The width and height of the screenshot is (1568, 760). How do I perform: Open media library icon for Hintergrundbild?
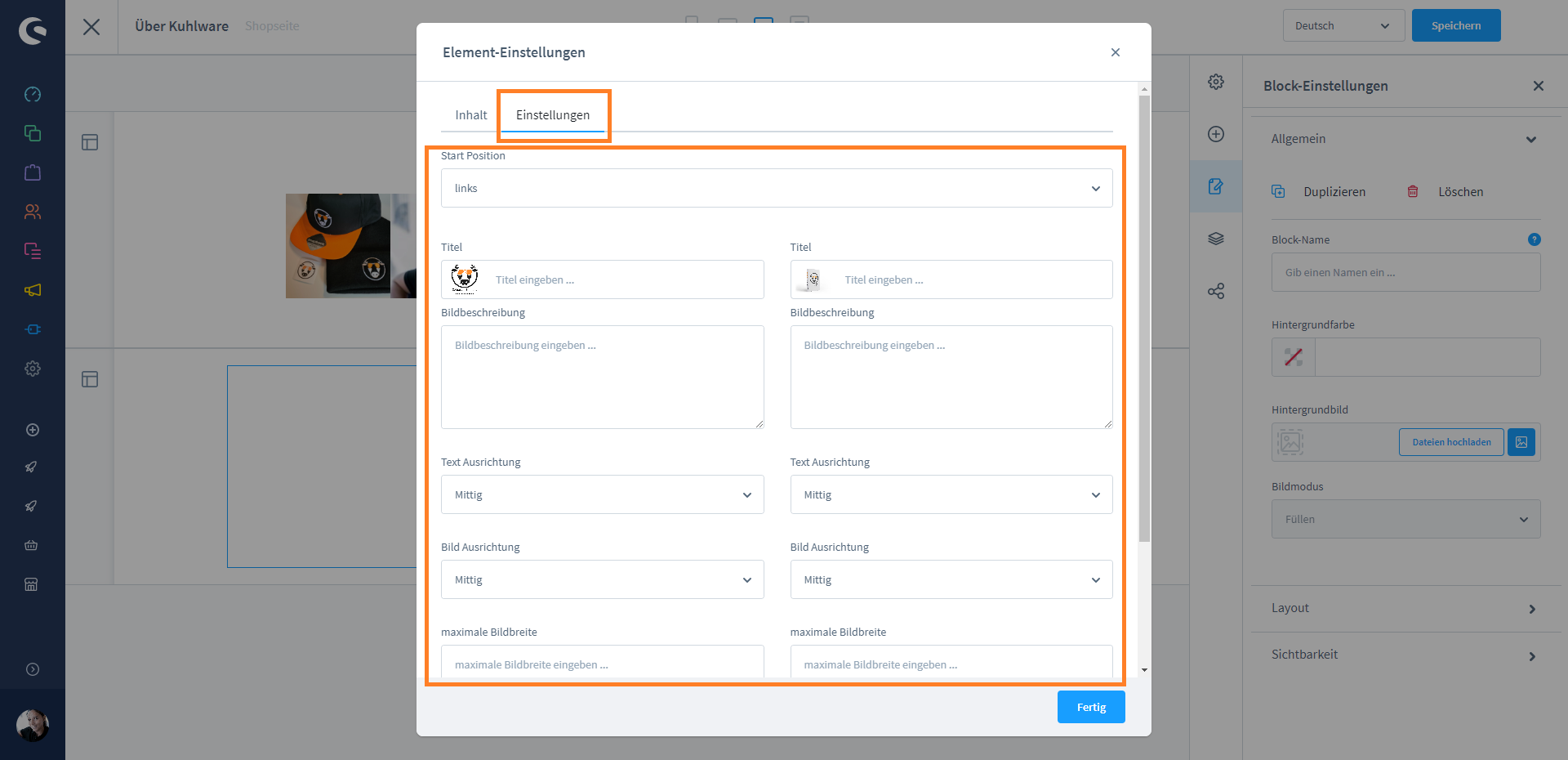point(1521,442)
